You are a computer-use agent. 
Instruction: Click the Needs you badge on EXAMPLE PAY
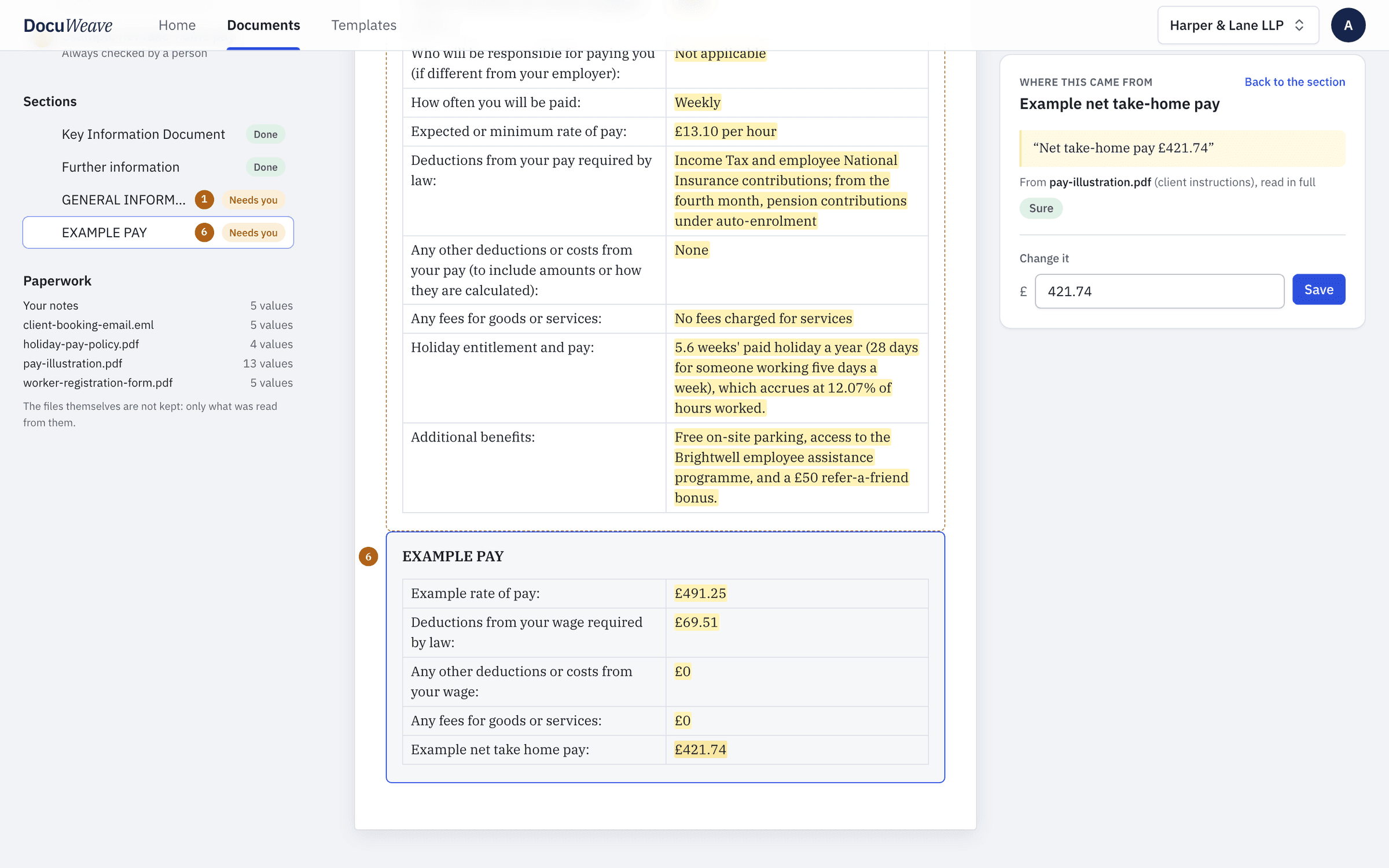(253, 233)
